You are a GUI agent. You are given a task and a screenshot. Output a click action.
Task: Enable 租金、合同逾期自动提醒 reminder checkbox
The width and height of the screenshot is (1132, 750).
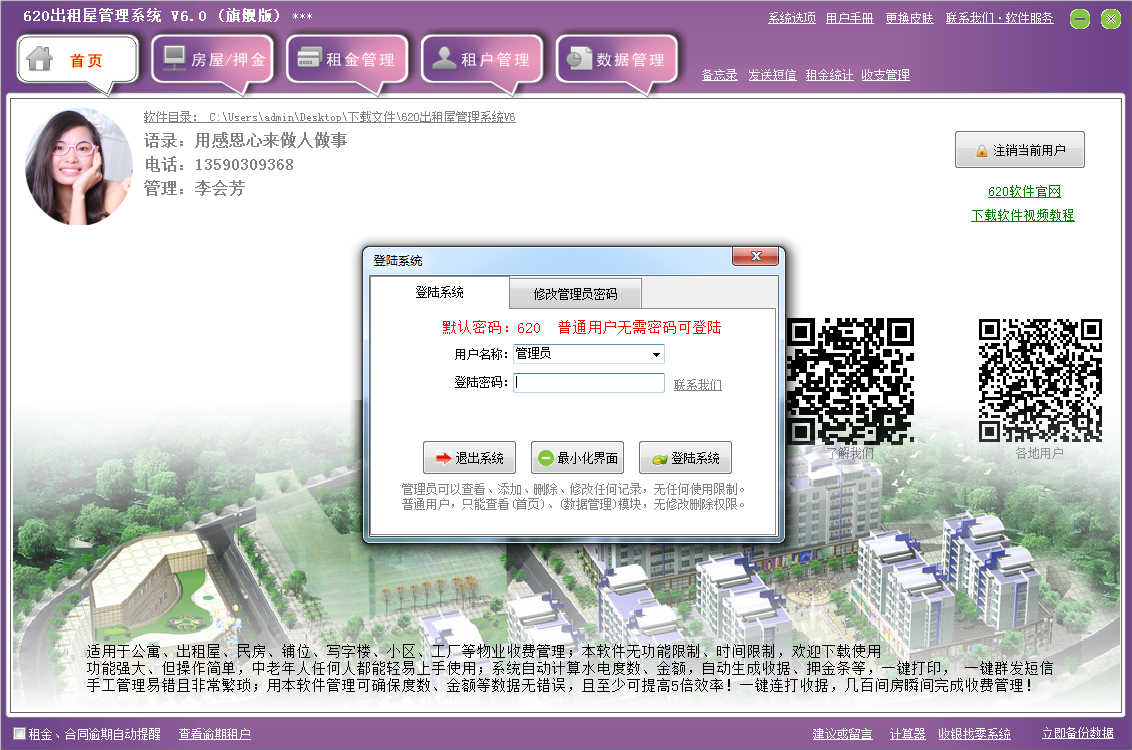pyautogui.click(x=17, y=733)
